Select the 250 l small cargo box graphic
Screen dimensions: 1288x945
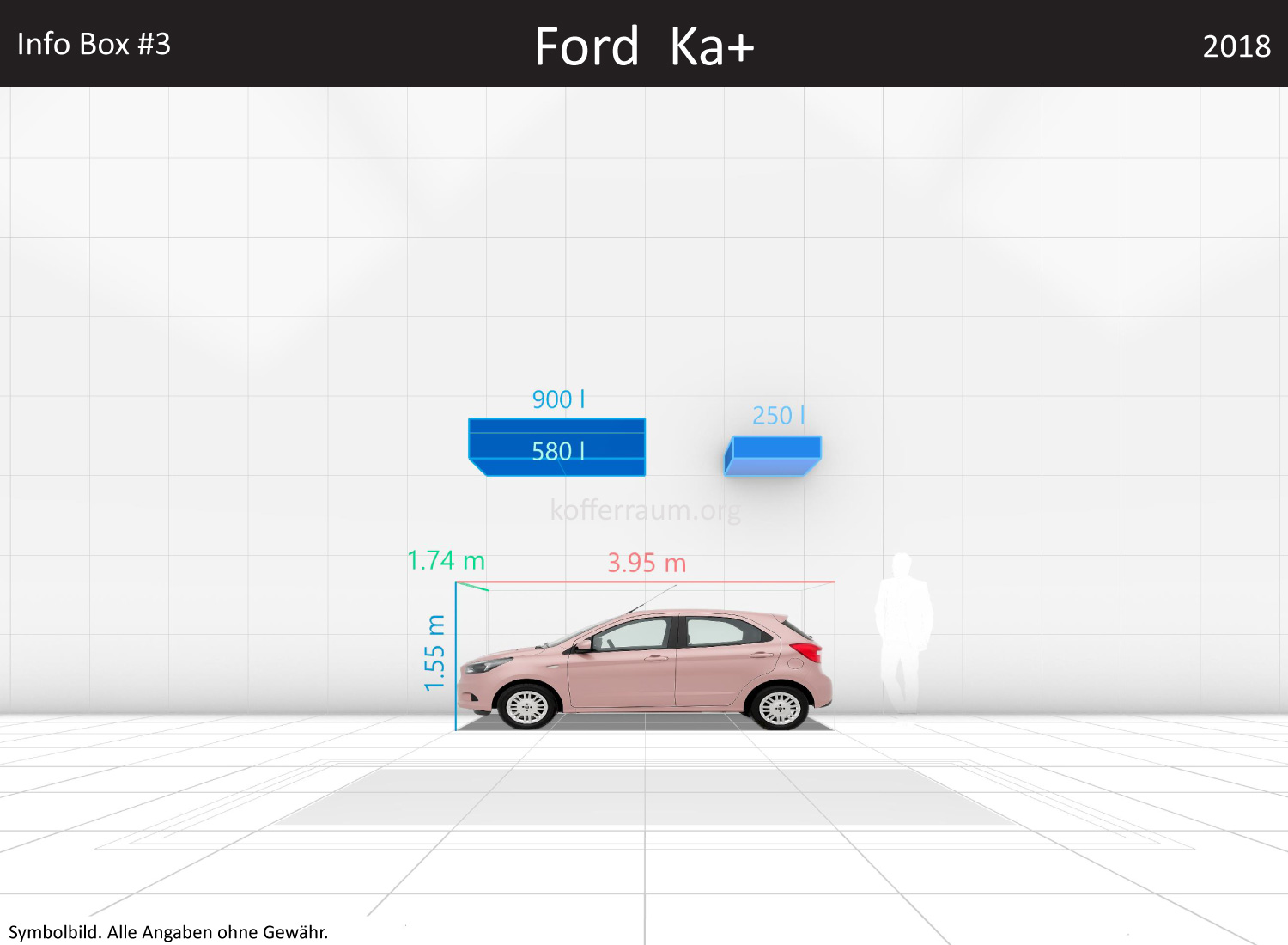click(771, 455)
